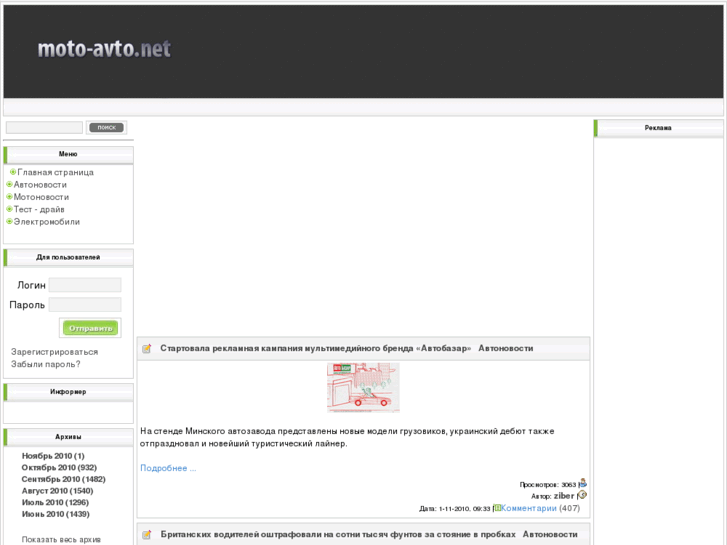Focus the search text field

[x=45, y=128]
